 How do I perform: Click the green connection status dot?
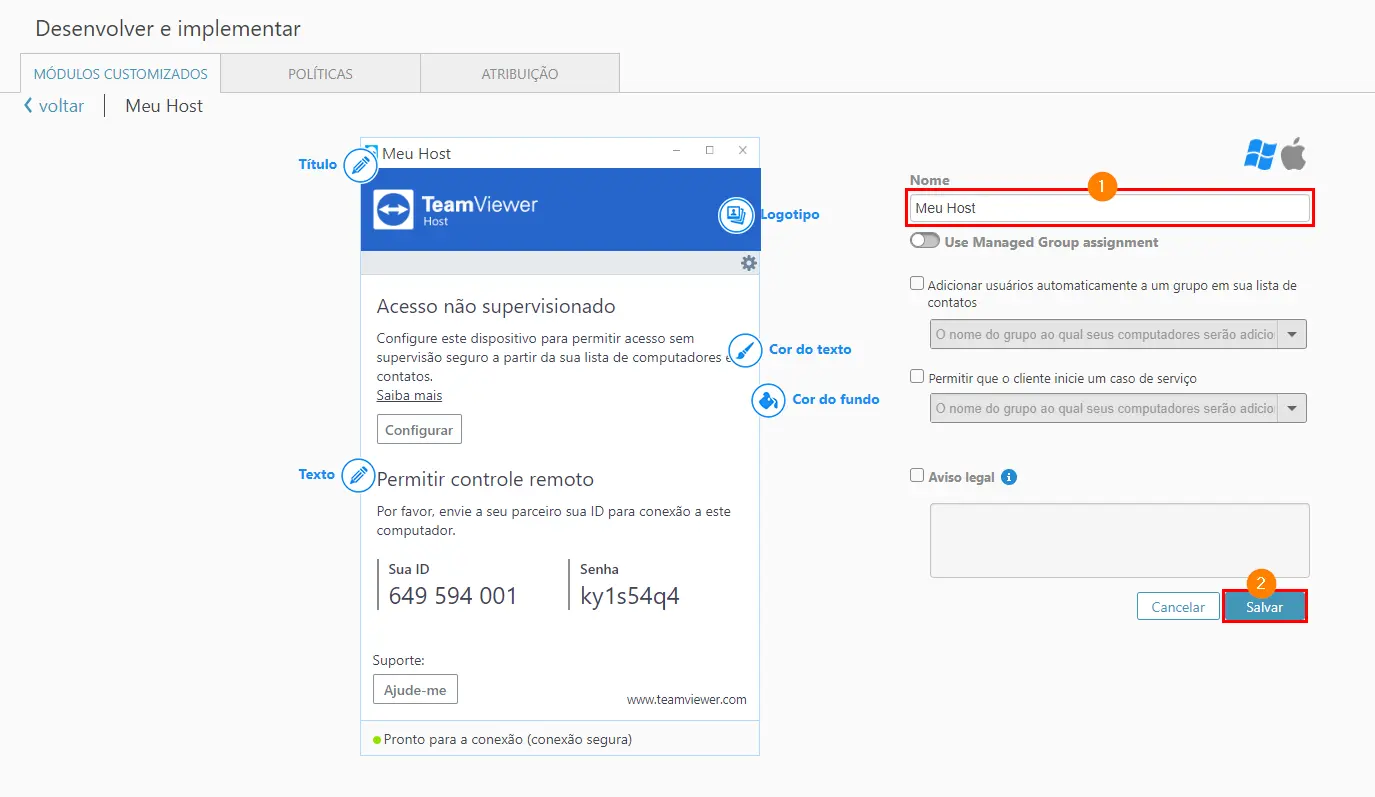click(377, 740)
